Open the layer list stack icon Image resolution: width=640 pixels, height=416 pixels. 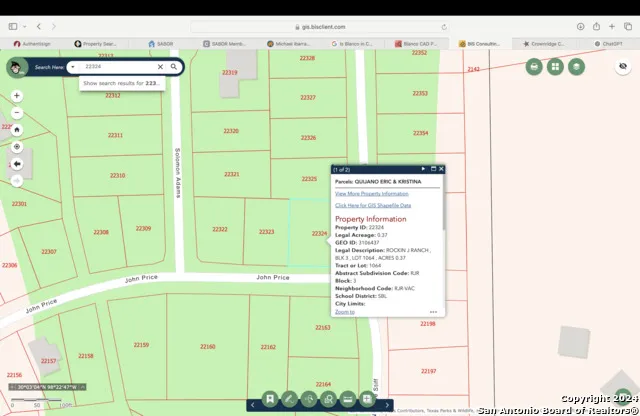point(576,67)
